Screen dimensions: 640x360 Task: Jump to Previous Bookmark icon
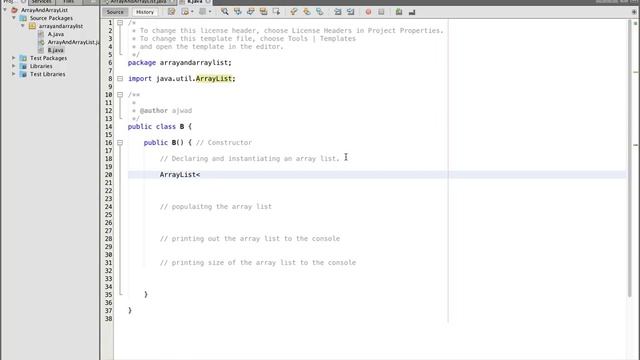click(x=293, y=12)
